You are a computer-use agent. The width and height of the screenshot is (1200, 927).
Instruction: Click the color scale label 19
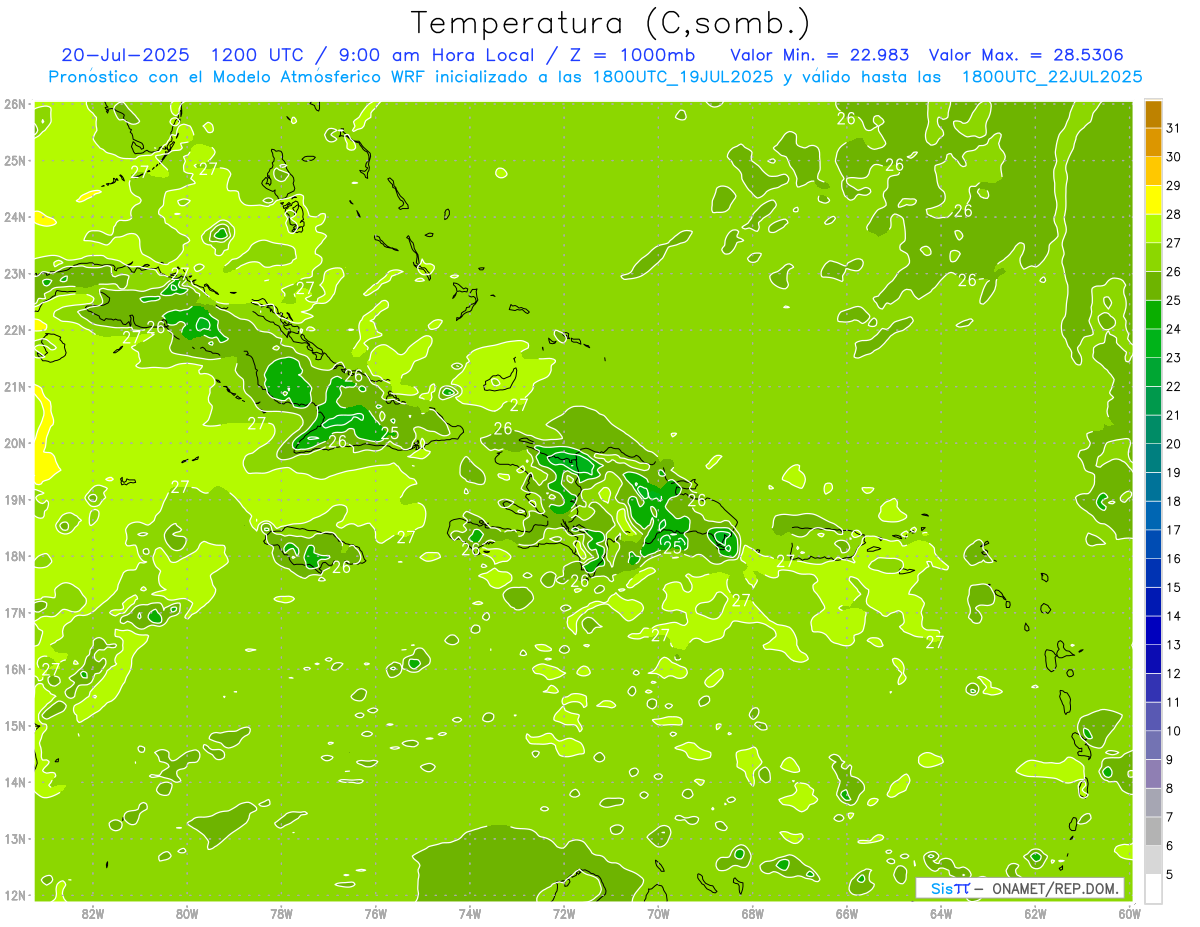(x=1173, y=472)
